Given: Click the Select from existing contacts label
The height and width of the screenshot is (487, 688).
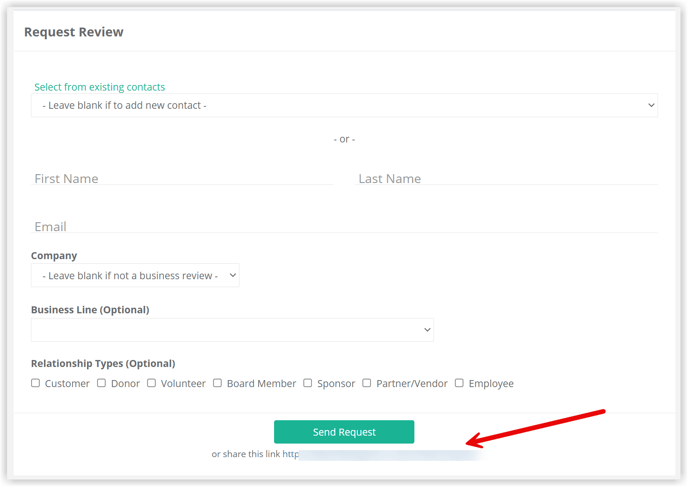Looking at the screenshot, I should point(100,87).
